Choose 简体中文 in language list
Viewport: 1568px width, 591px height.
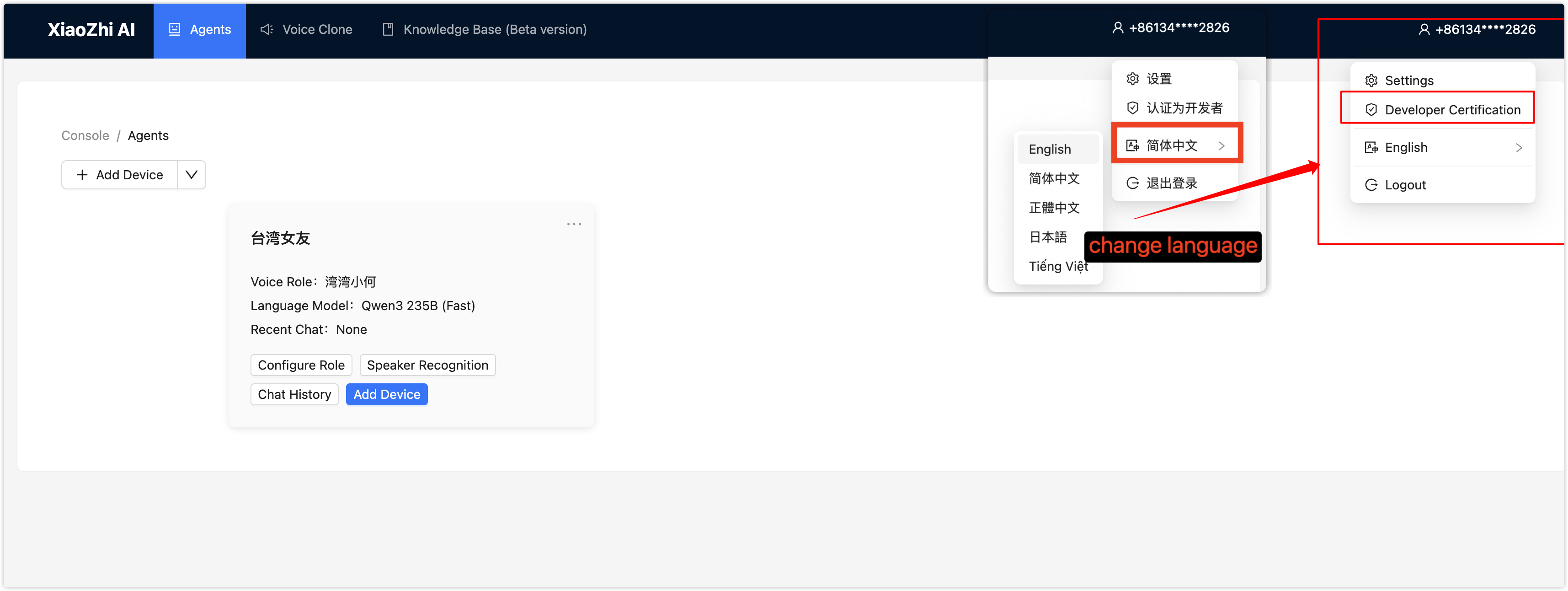click(x=1058, y=178)
